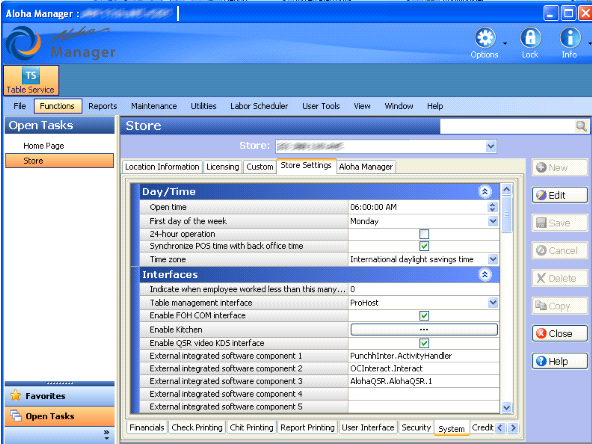Screen dimensions: 592x444
Task: Open the Reports menu
Action: pyautogui.click(x=103, y=106)
